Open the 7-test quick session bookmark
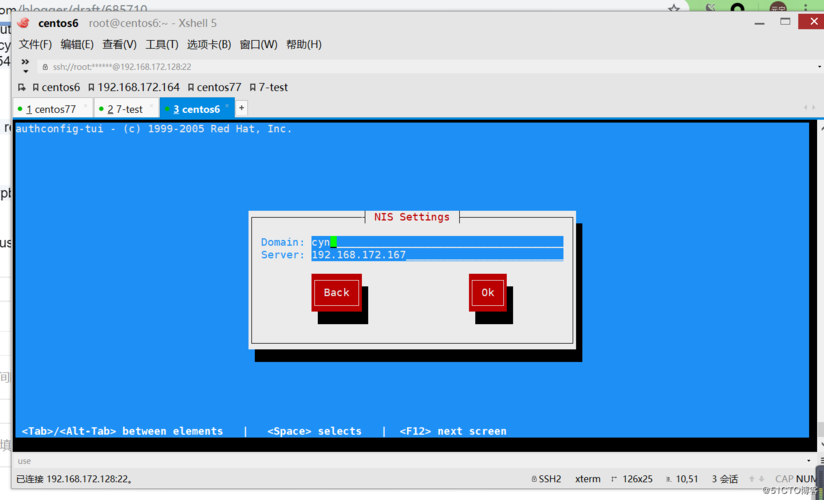This screenshot has height=500, width=824. [269, 87]
